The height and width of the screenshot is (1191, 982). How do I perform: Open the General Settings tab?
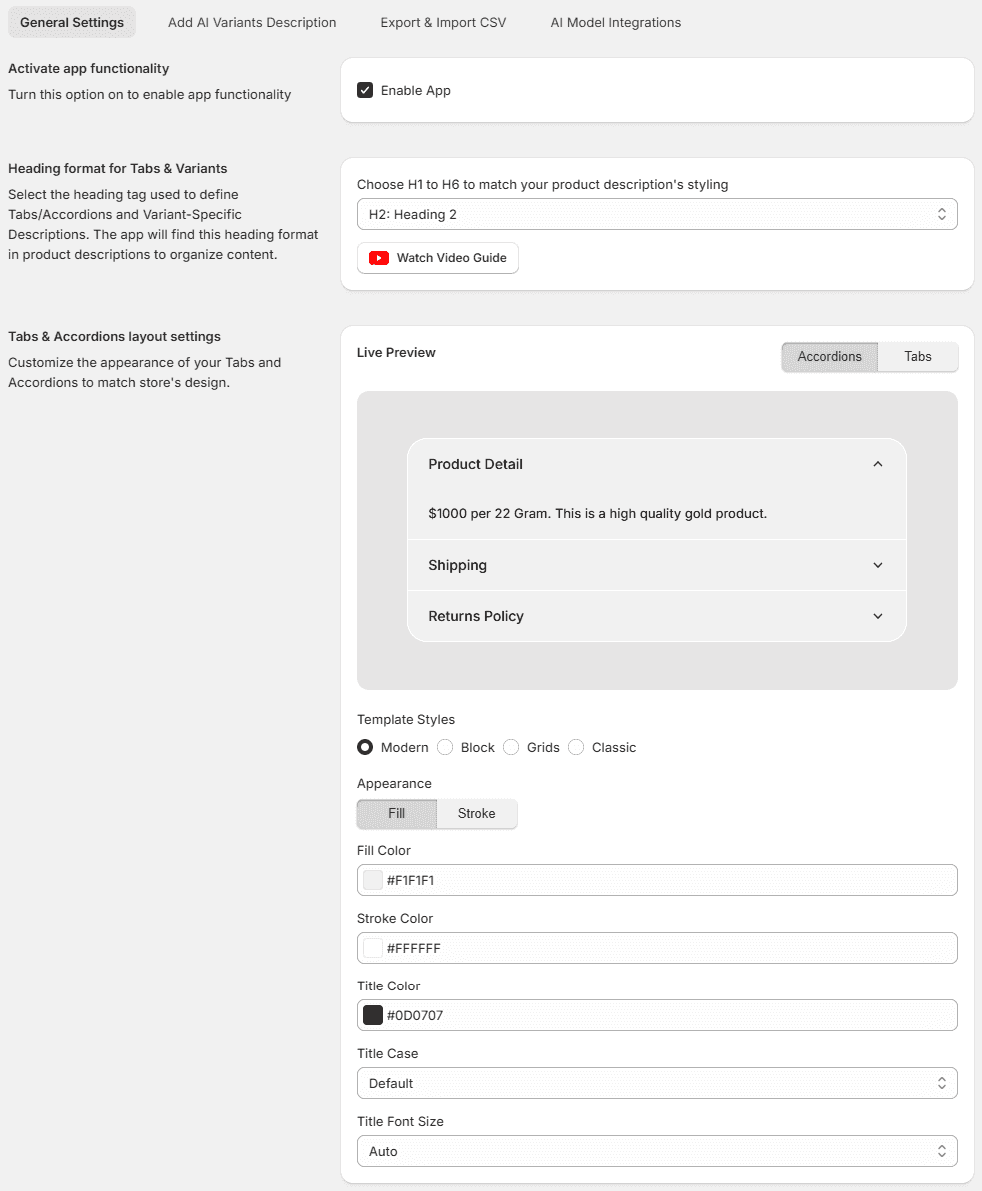(x=71, y=22)
